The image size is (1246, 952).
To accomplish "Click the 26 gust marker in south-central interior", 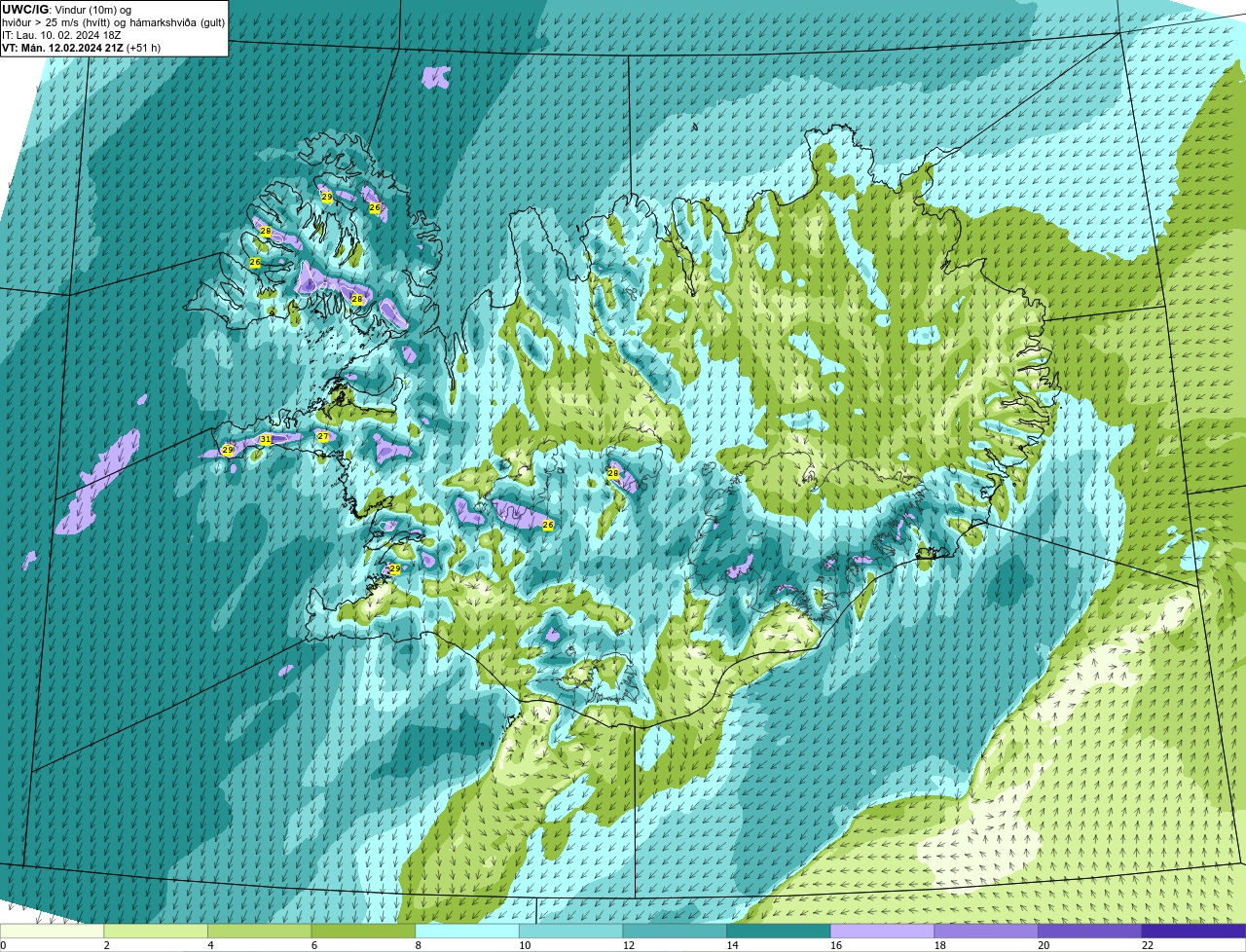I will pos(548,525).
